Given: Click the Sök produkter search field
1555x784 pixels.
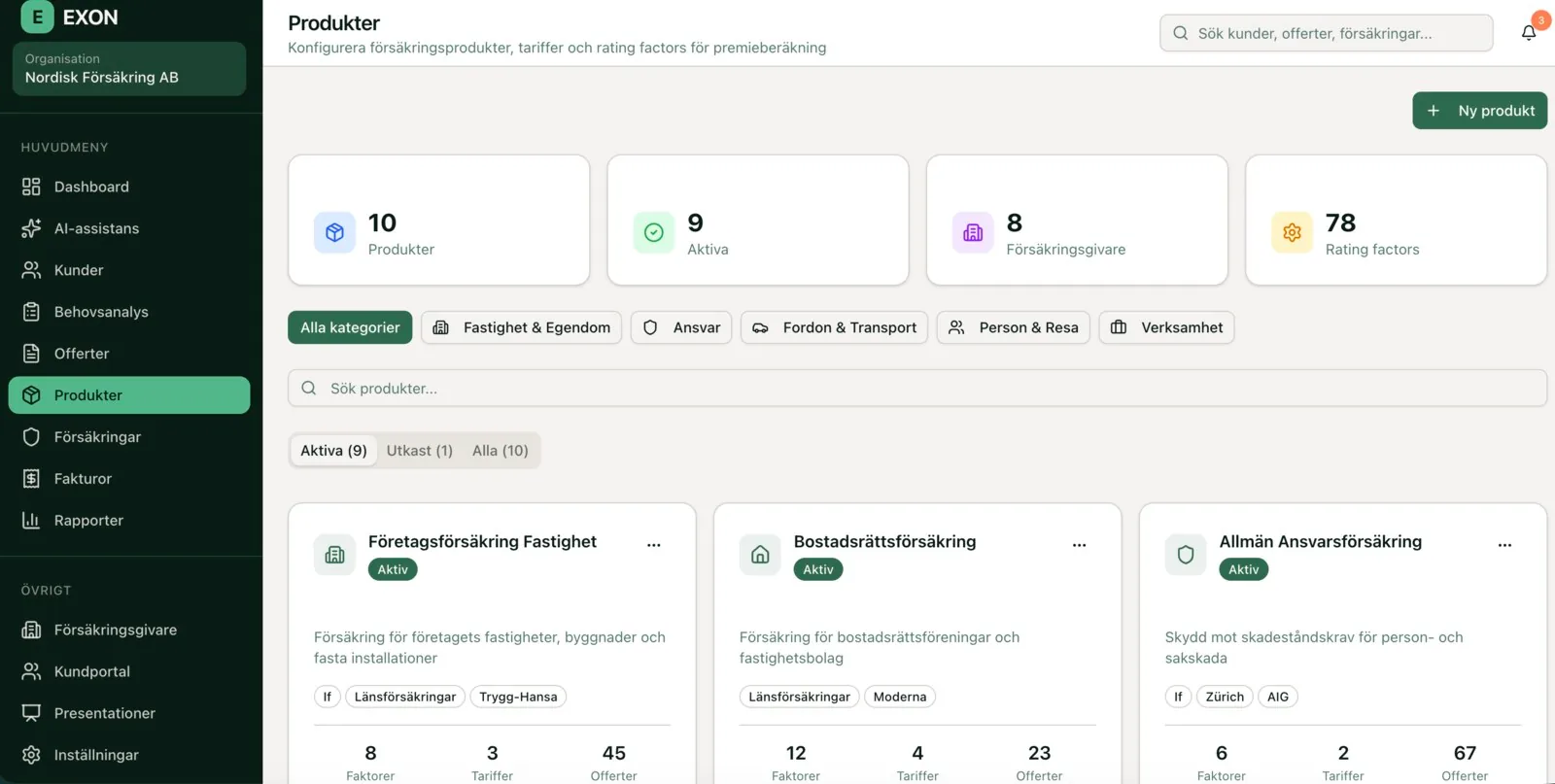Looking at the screenshot, I should pyautogui.click(x=917, y=389).
